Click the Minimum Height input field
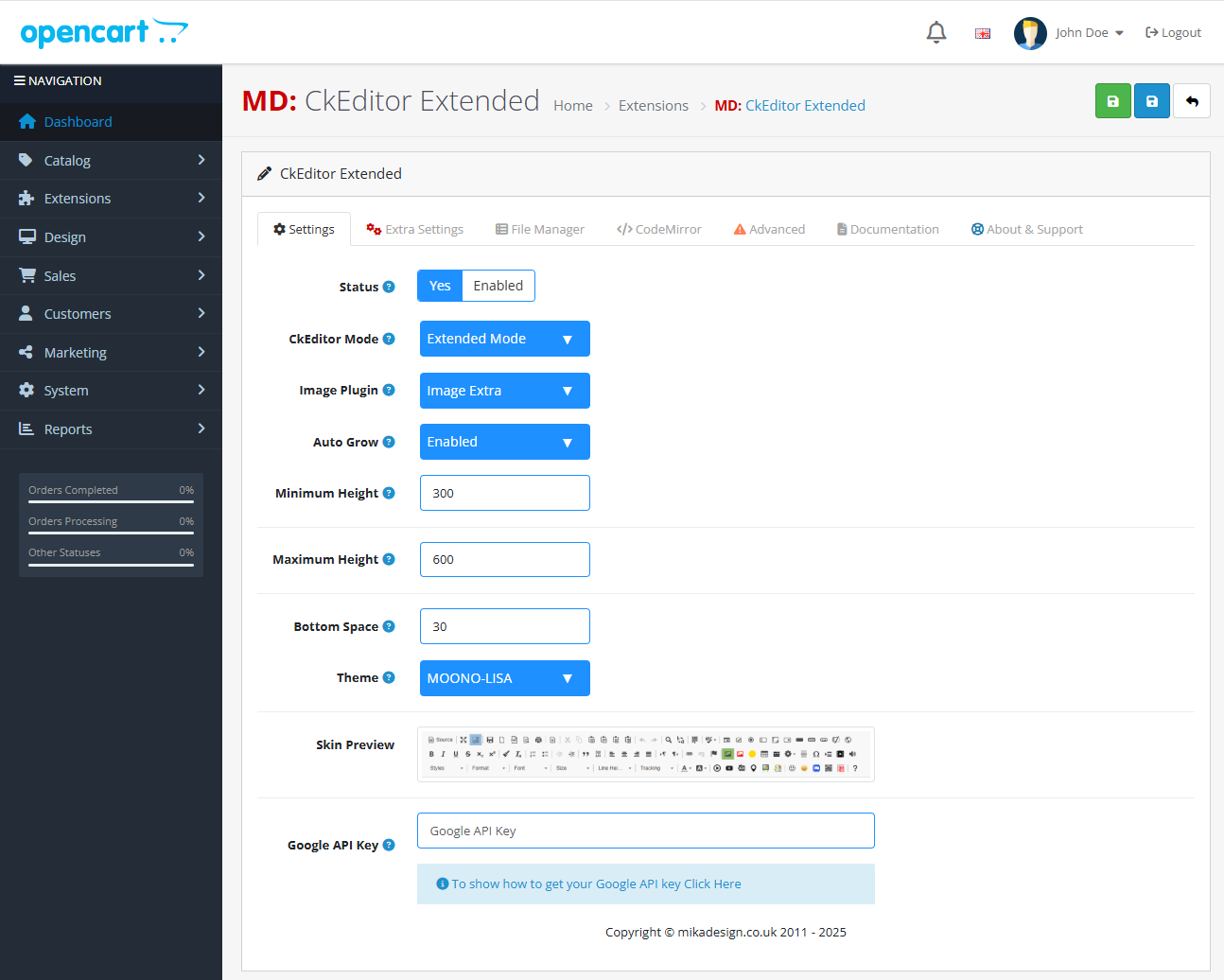This screenshot has height=980, width=1224. click(505, 493)
